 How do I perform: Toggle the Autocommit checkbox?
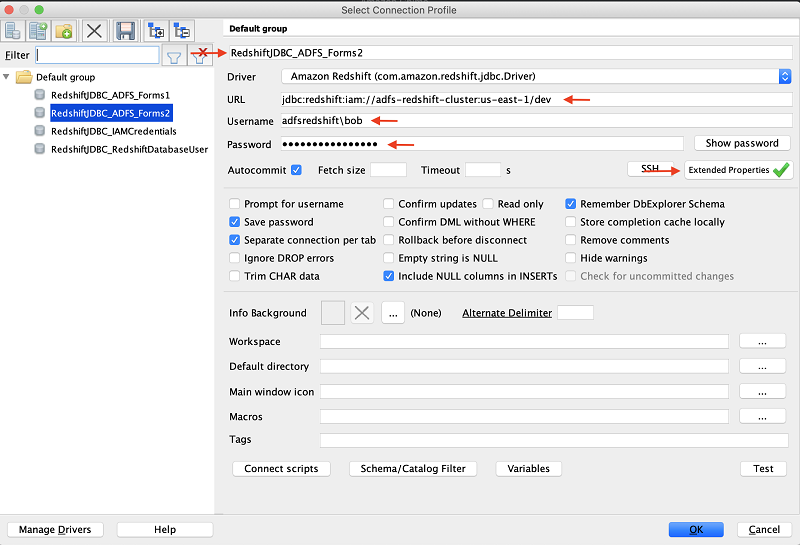click(x=296, y=170)
